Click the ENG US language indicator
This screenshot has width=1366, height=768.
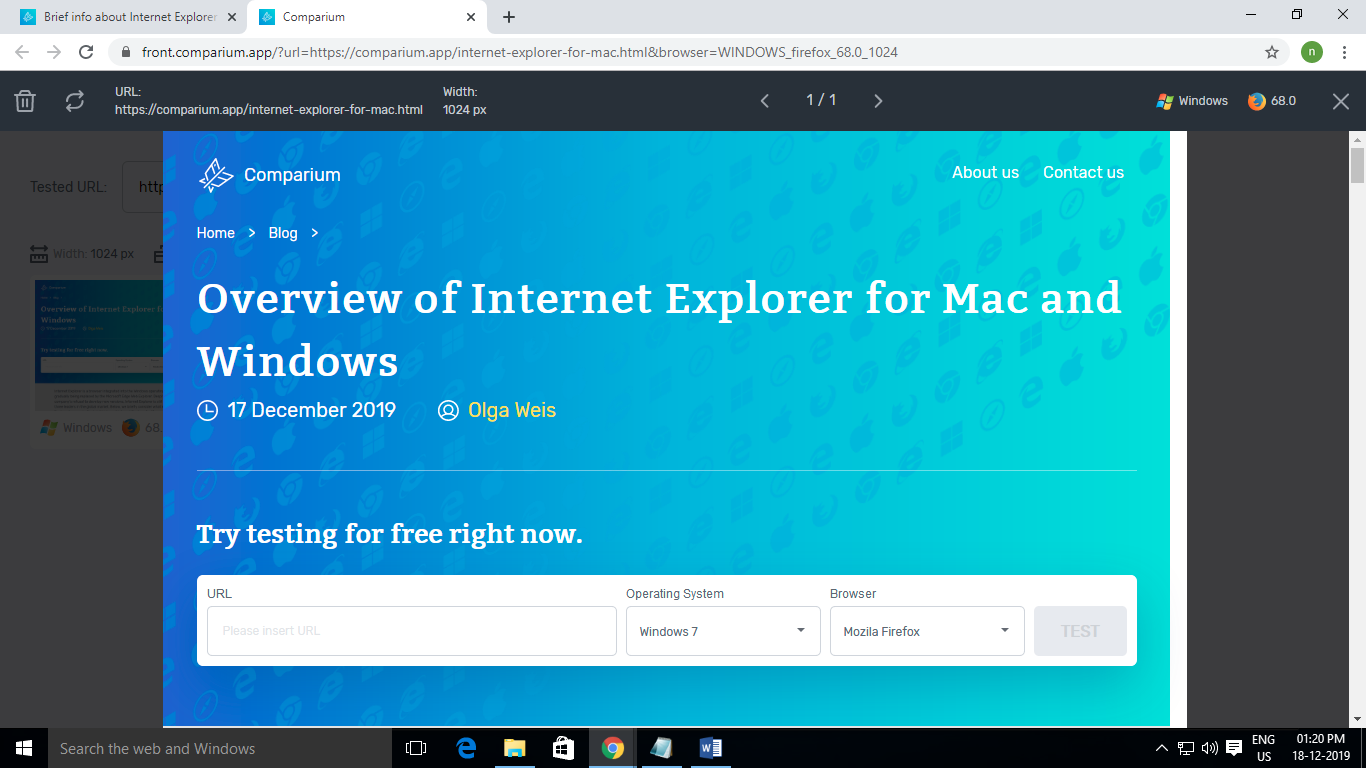[1264, 748]
